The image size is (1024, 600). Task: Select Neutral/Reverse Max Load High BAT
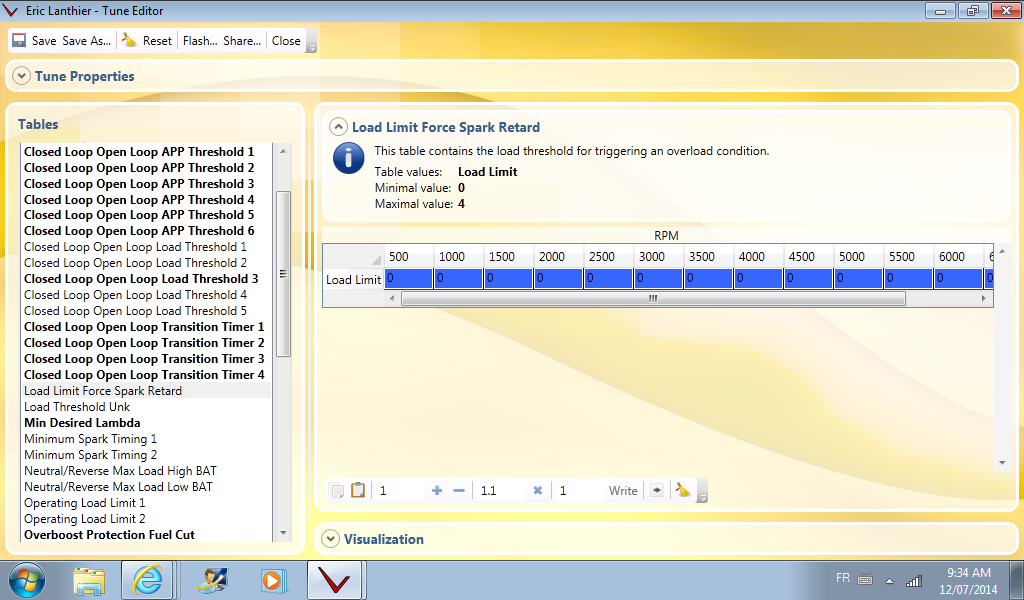(x=120, y=471)
